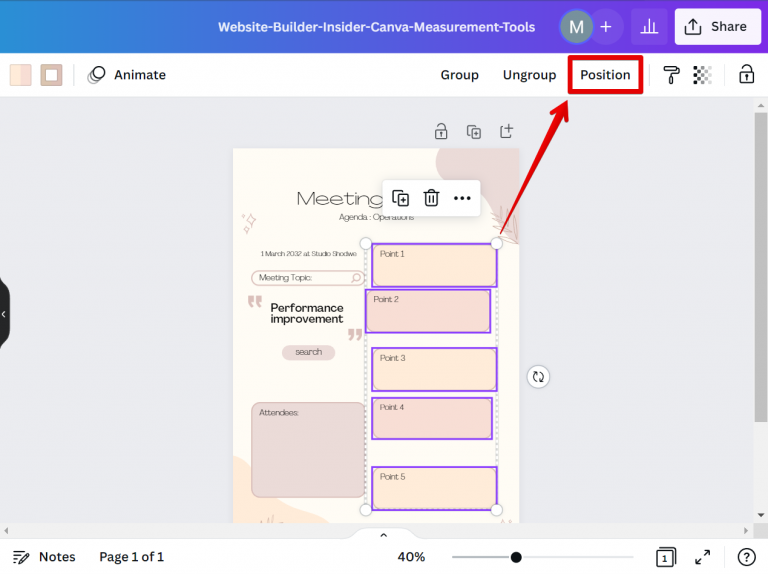
Task: Click the search pill button on the design
Action: tap(309, 352)
